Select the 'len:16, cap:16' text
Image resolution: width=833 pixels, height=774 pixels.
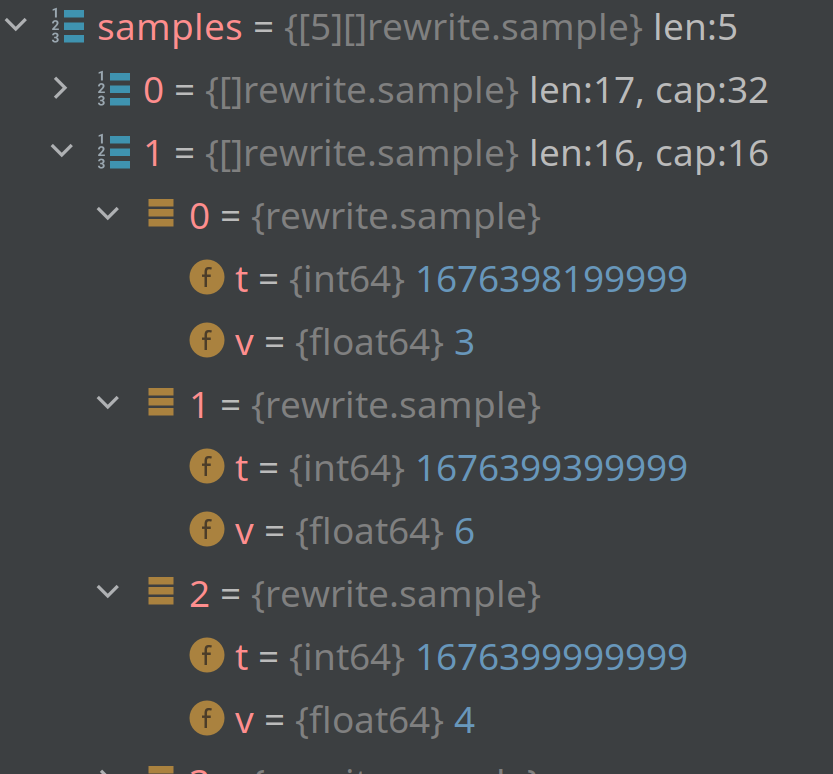[x=649, y=154]
